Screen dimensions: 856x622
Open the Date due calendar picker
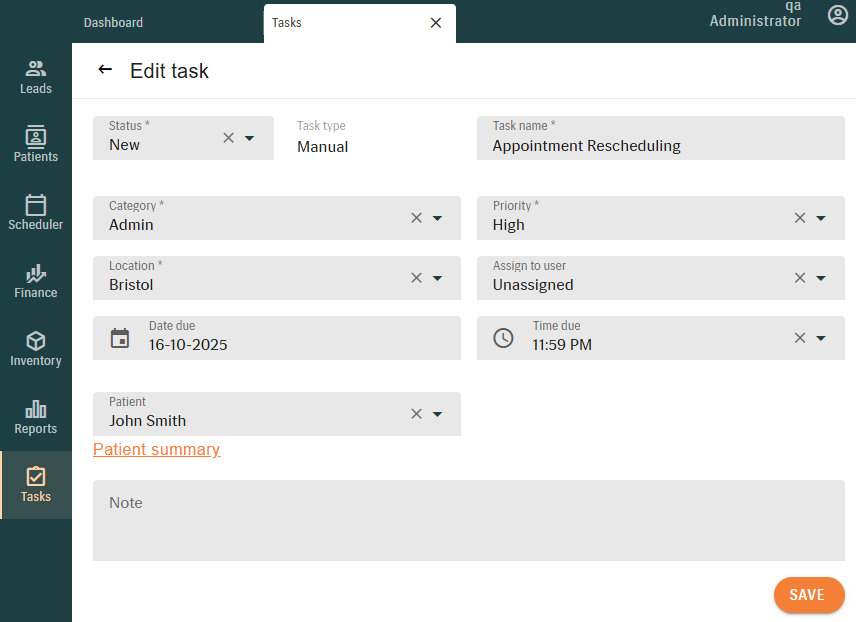pos(120,338)
